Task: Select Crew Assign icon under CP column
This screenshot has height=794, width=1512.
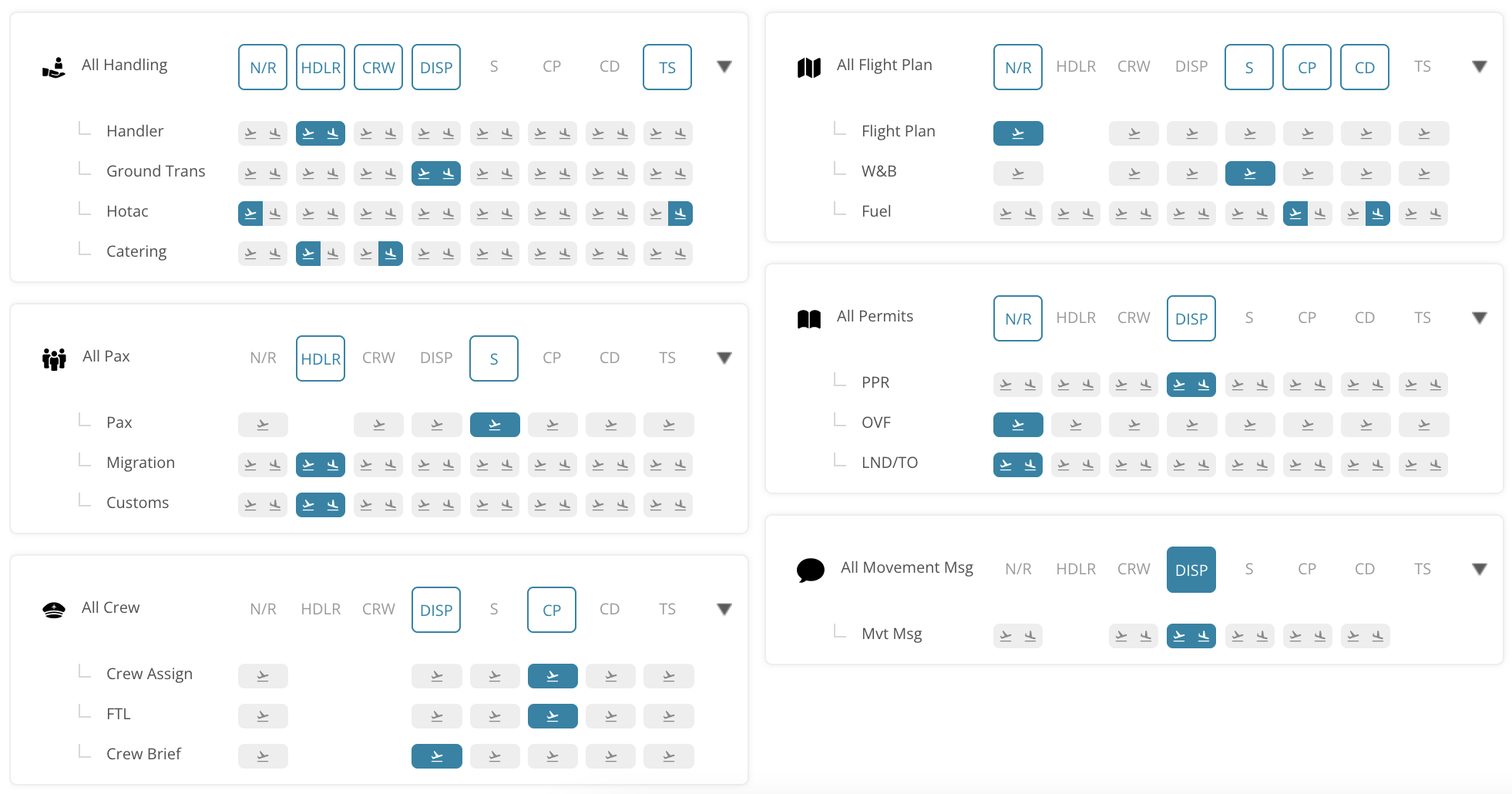Action: pos(553,676)
